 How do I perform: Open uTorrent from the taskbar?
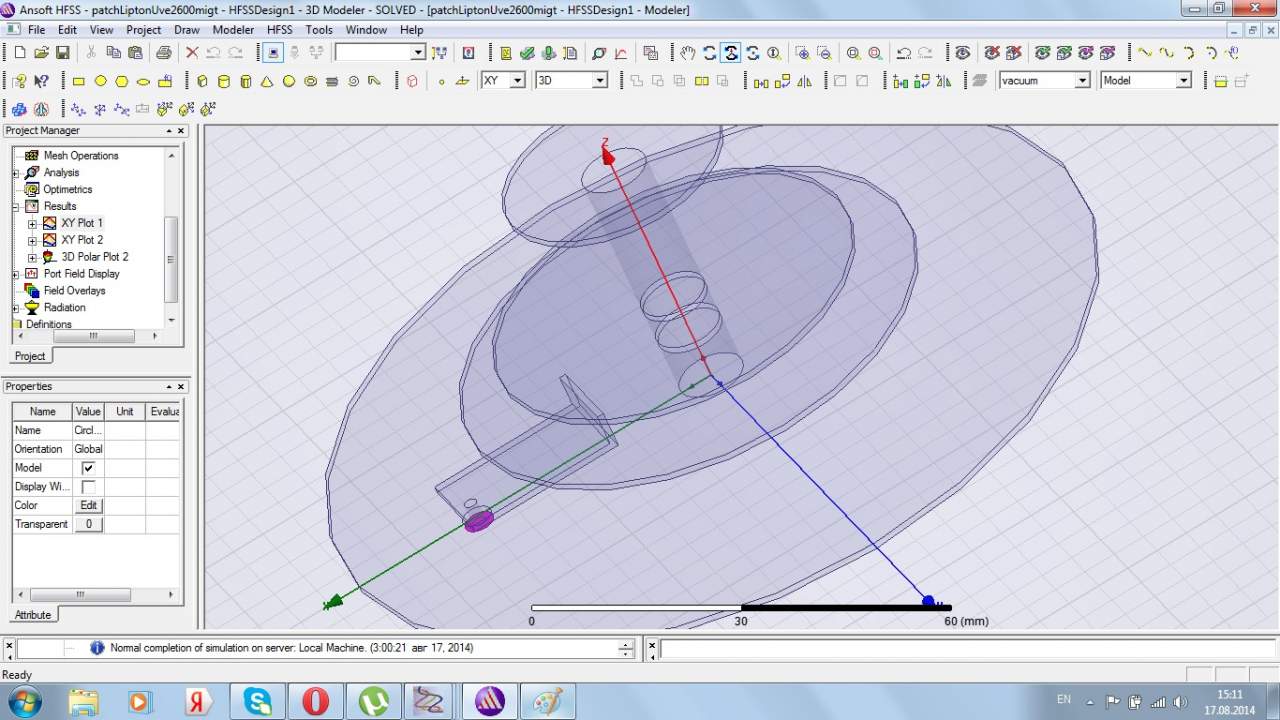tap(373, 701)
